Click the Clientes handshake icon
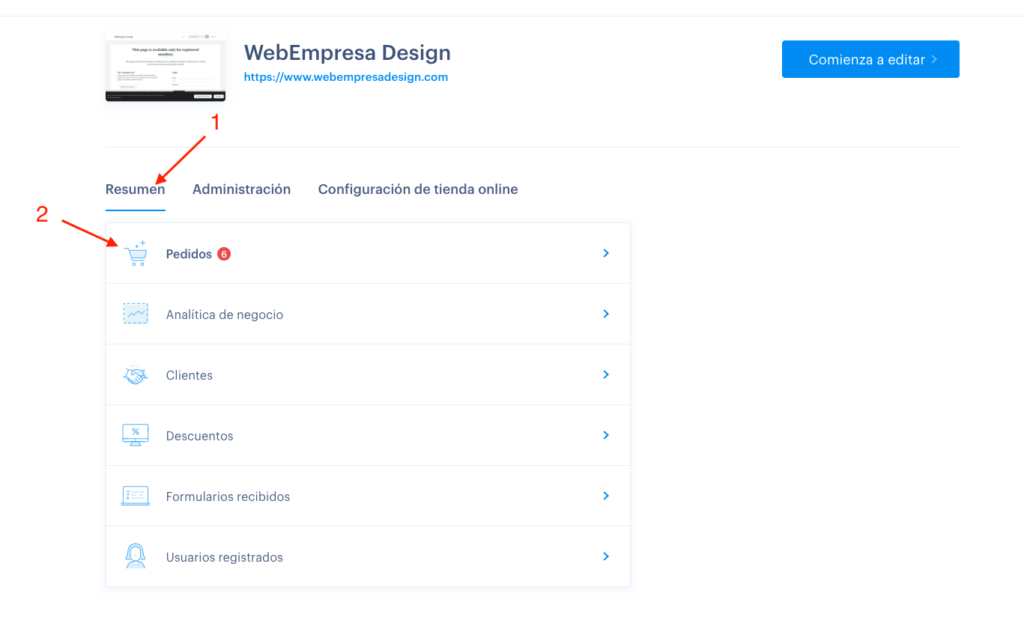The height and width of the screenshot is (638, 1024). [x=135, y=375]
